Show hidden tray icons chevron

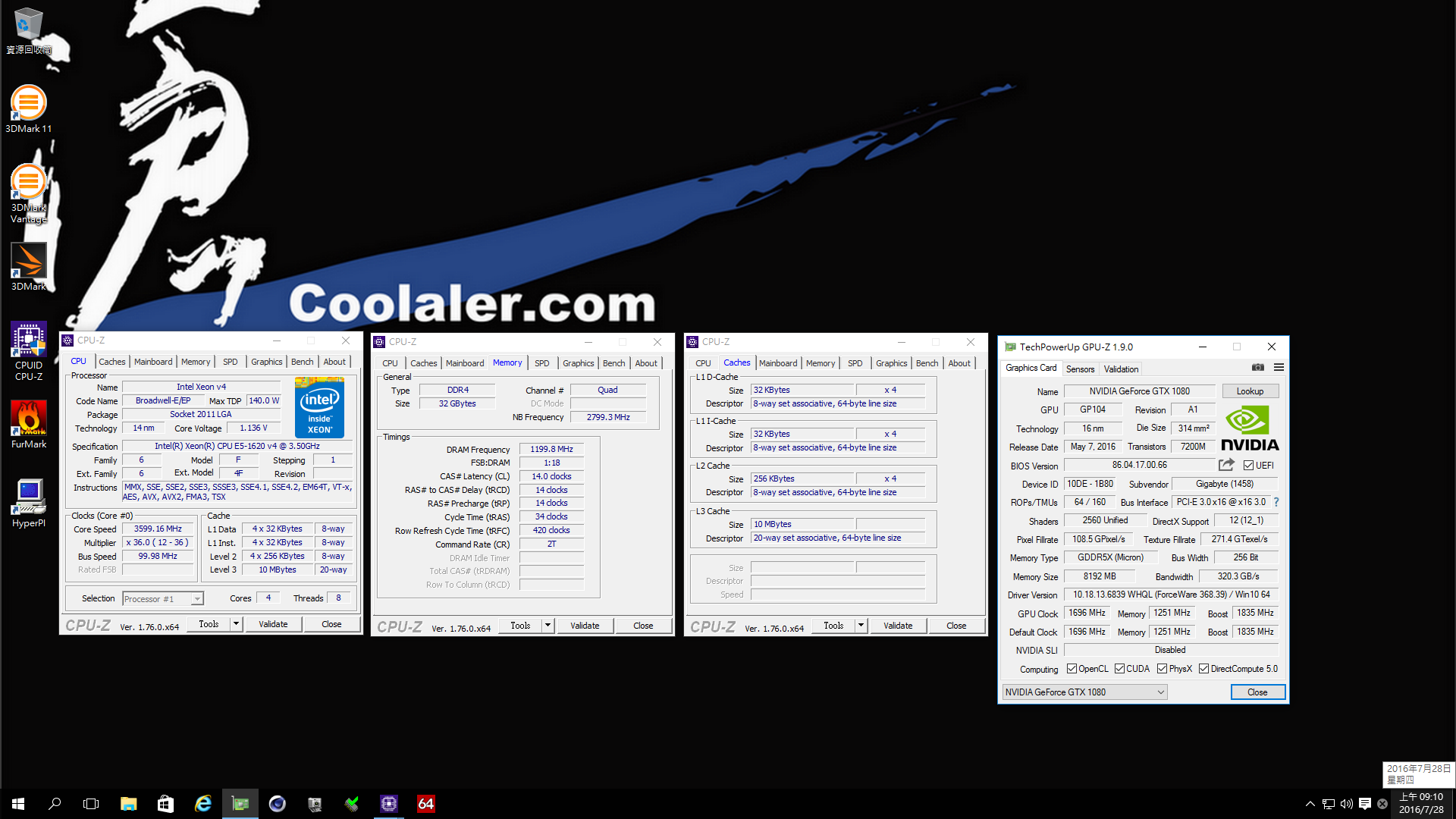point(1310,804)
